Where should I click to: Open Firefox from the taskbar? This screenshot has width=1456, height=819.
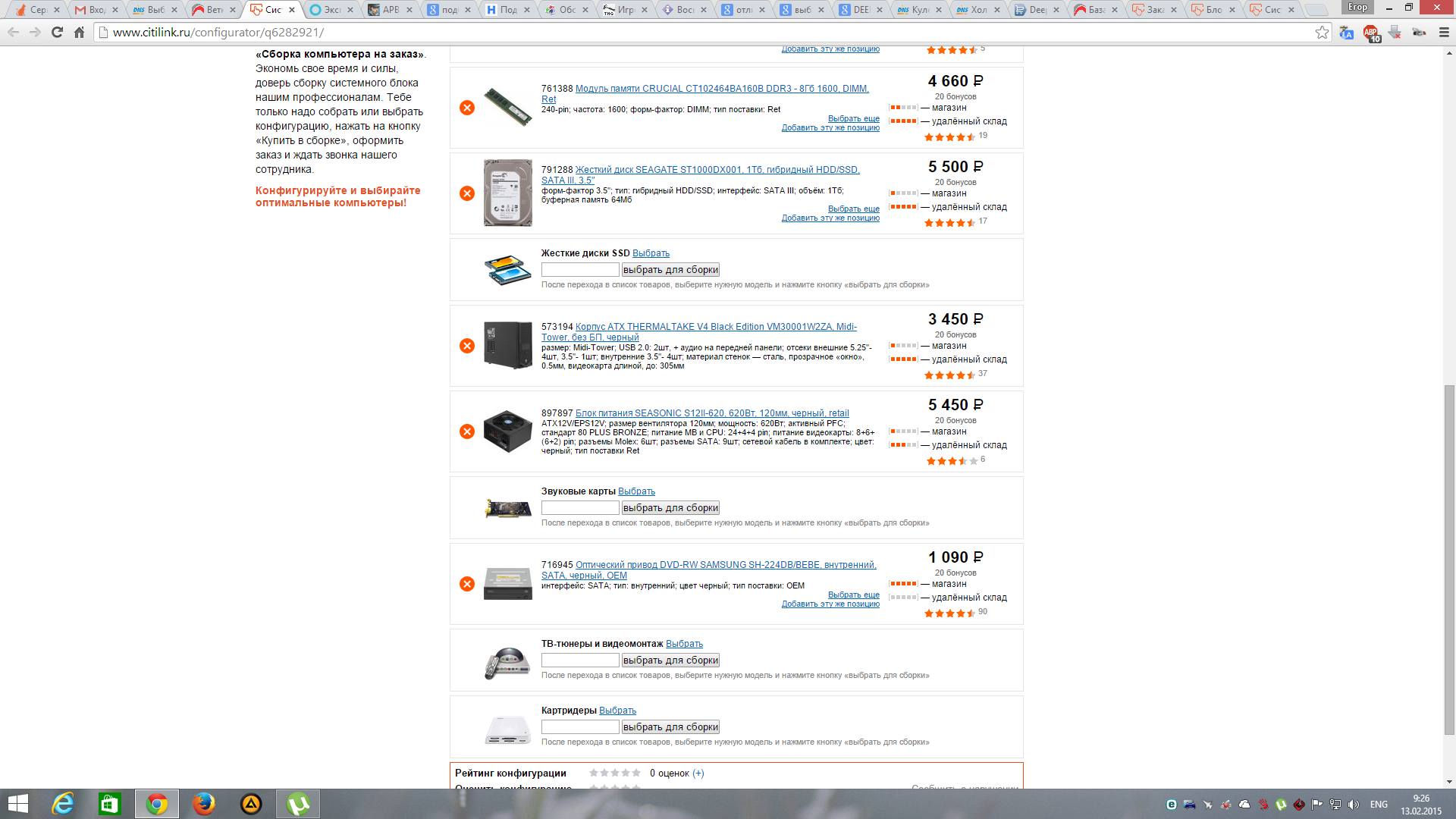[203, 804]
